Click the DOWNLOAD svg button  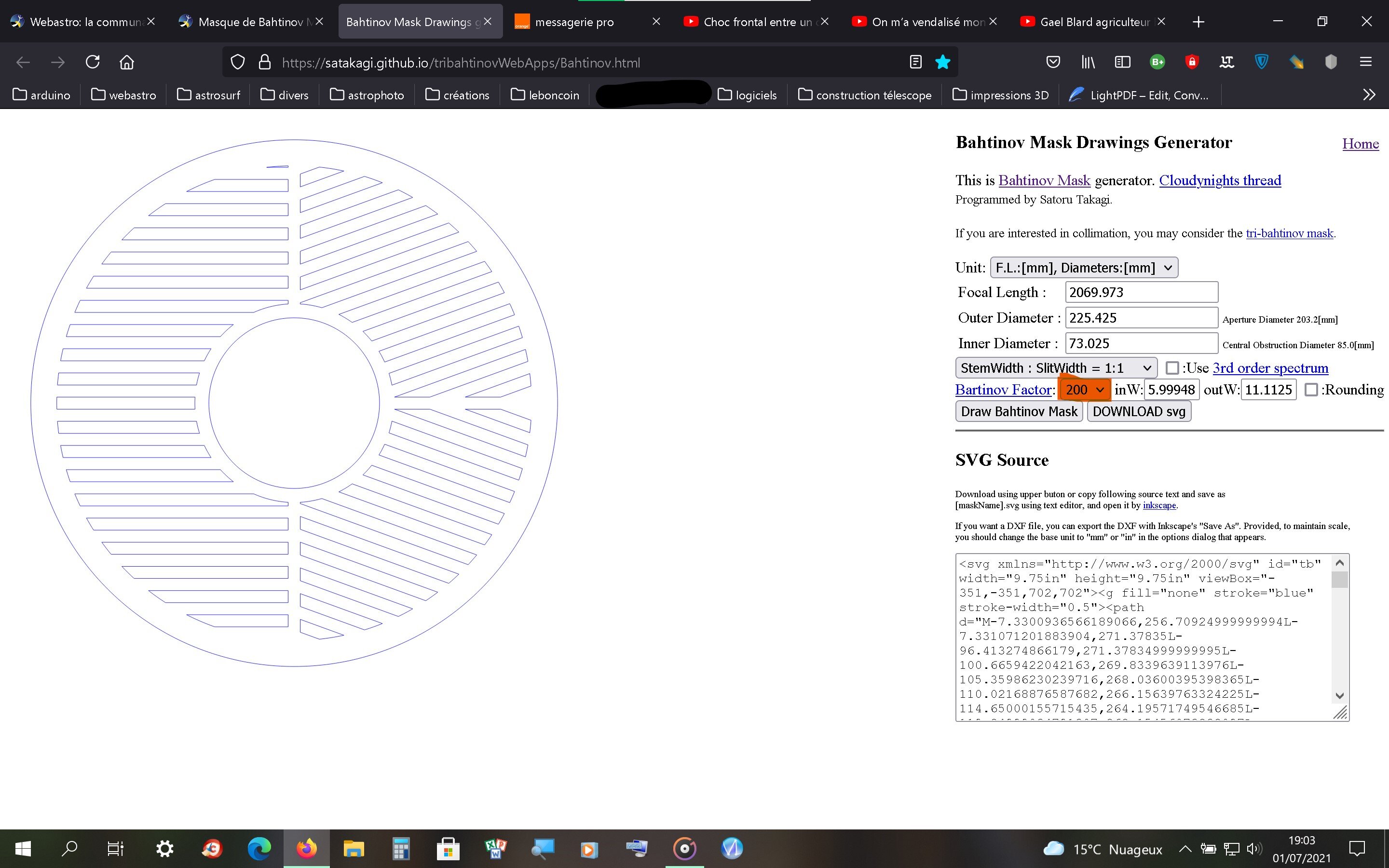click(x=1139, y=412)
